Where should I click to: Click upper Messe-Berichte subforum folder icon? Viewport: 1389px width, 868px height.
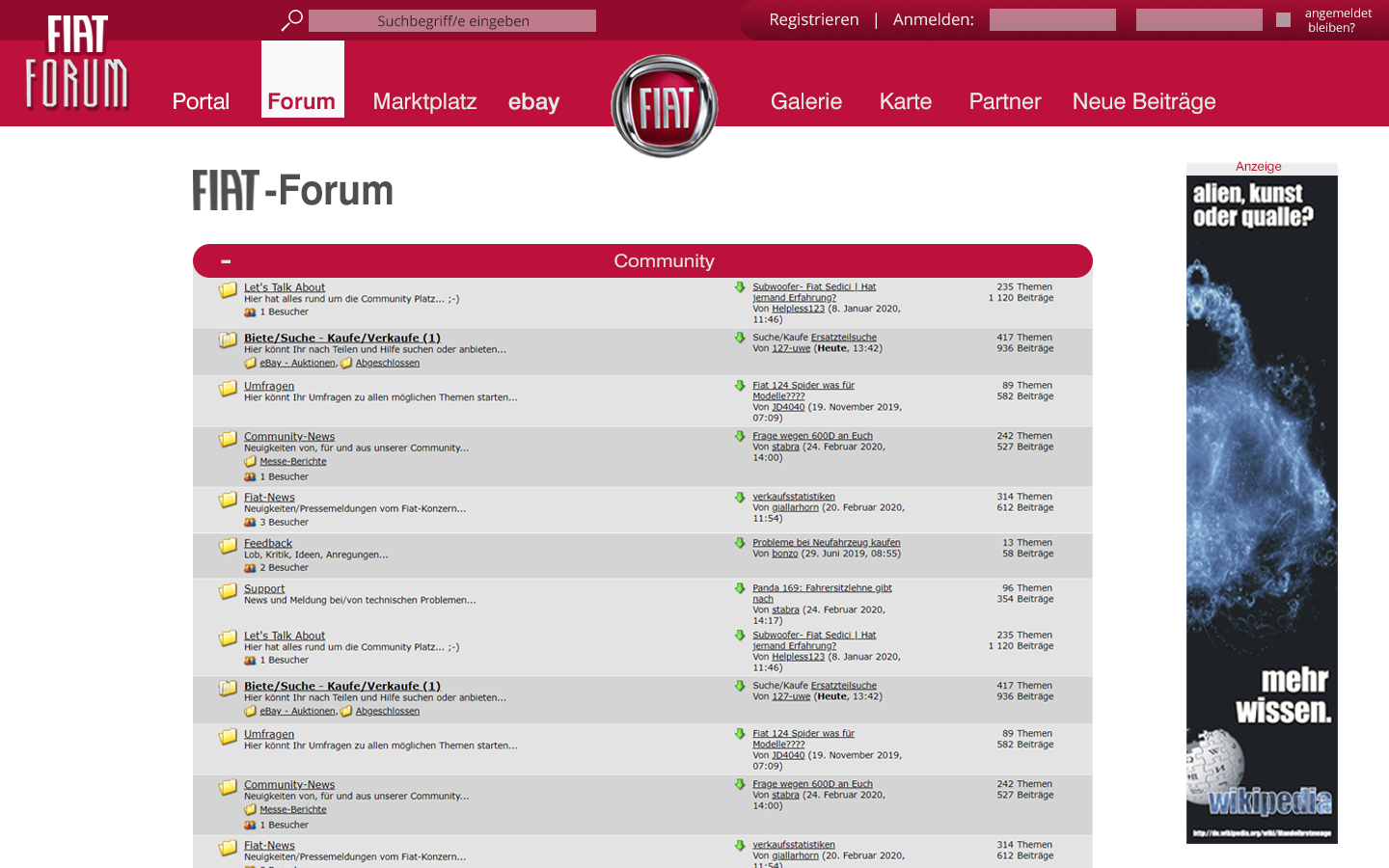pyautogui.click(x=250, y=462)
